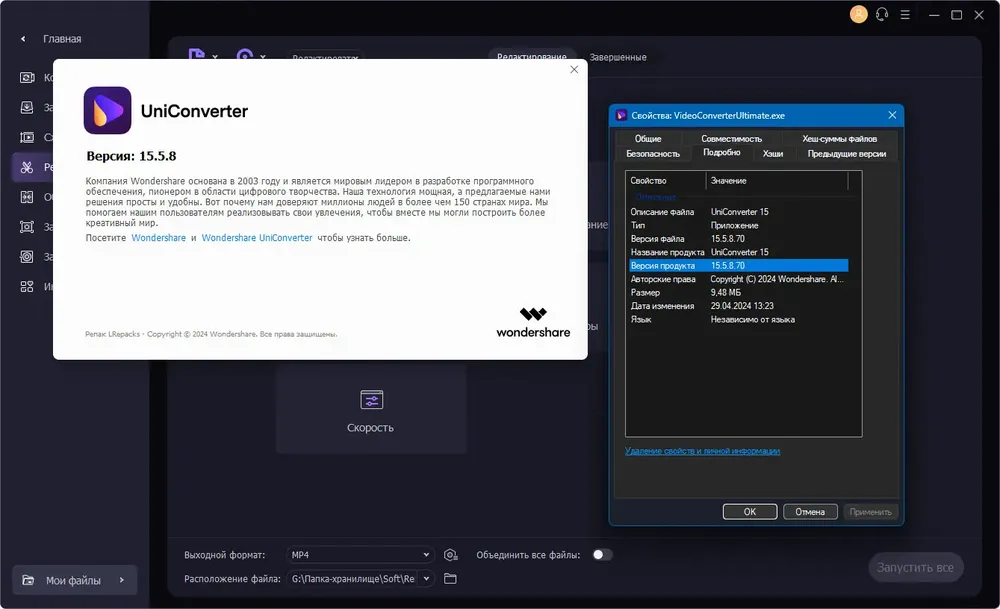Viewport: 1000px width, 609px height.
Task: Open the Speed (Скорость) tool tile
Action: (x=371, y=409)
